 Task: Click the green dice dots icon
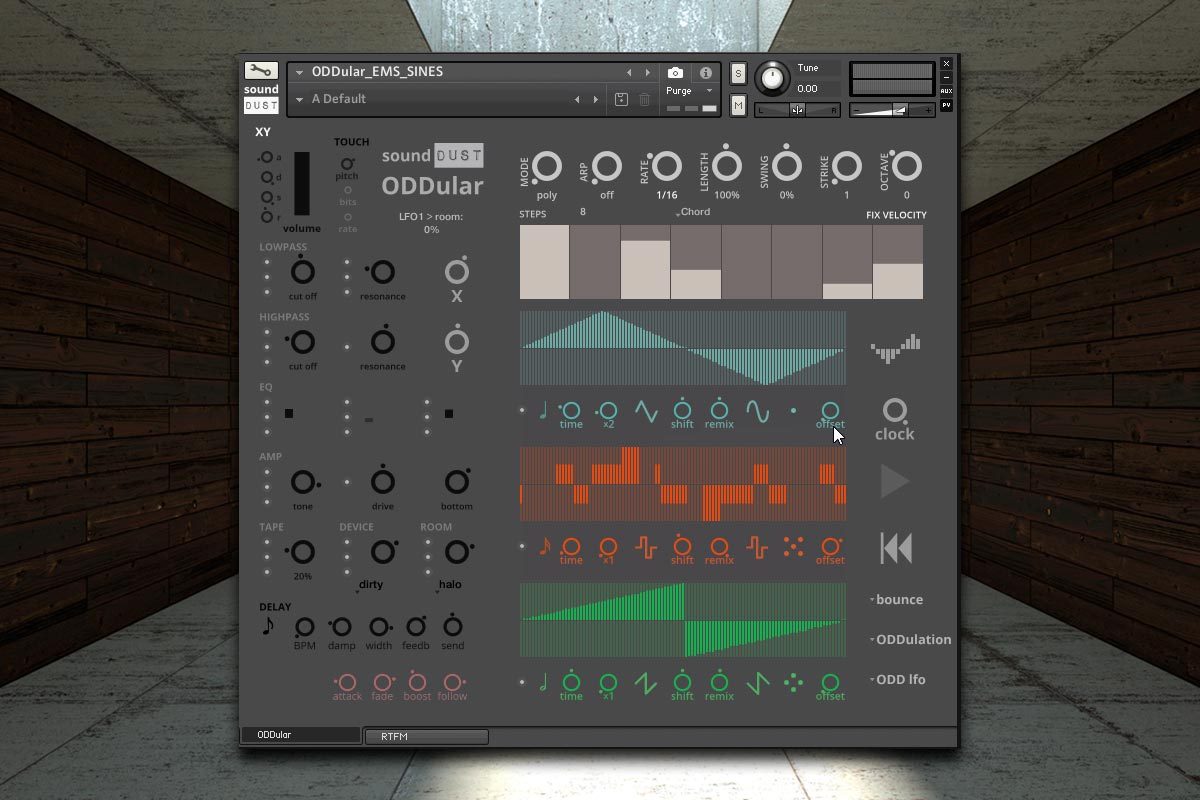pos(793,683)
